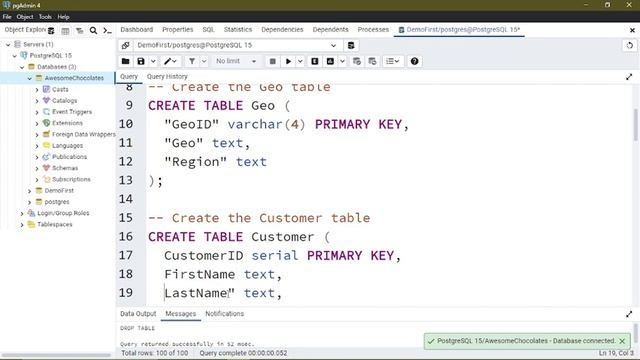This screenshot has height=360, width=640.
Task: Click the connection status icon
Action: [x=126, y=45]
